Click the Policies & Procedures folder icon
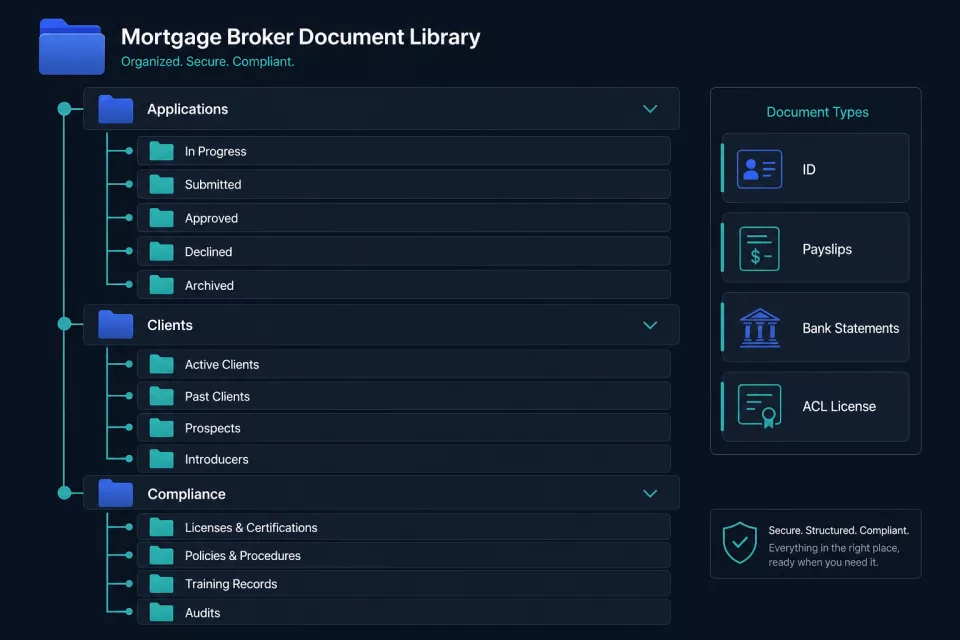The height and width of the screenshot is (640, 960). (162, 555)
